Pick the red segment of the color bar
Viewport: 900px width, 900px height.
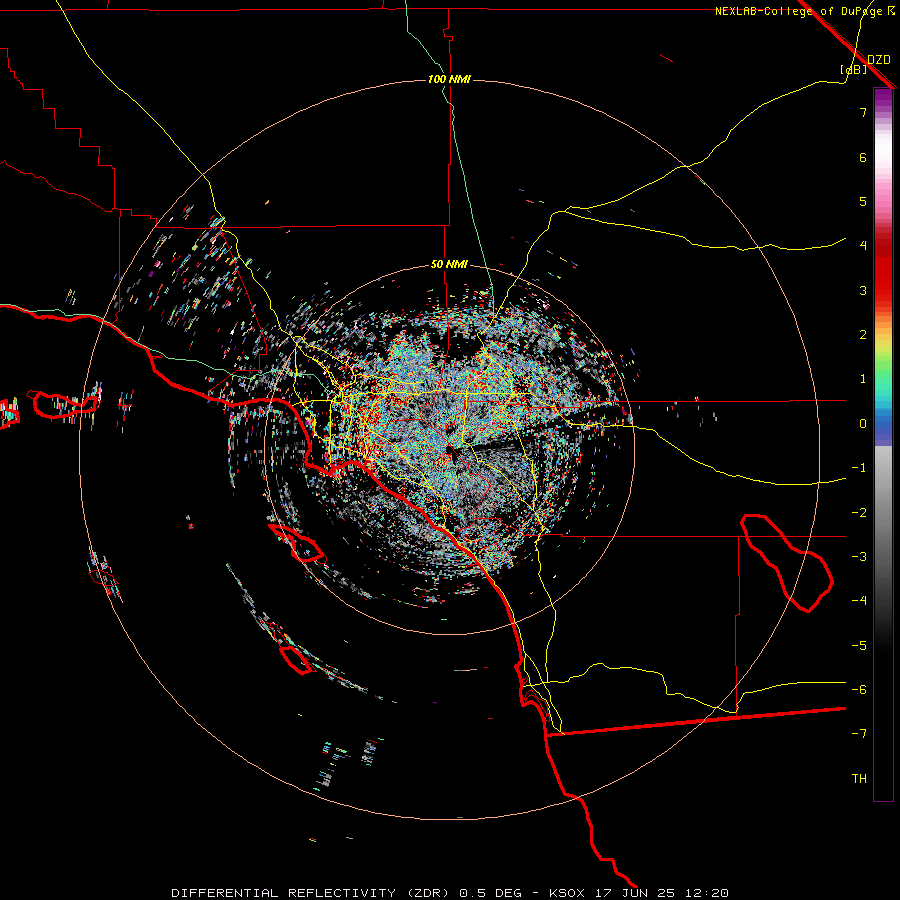point(883,270)
